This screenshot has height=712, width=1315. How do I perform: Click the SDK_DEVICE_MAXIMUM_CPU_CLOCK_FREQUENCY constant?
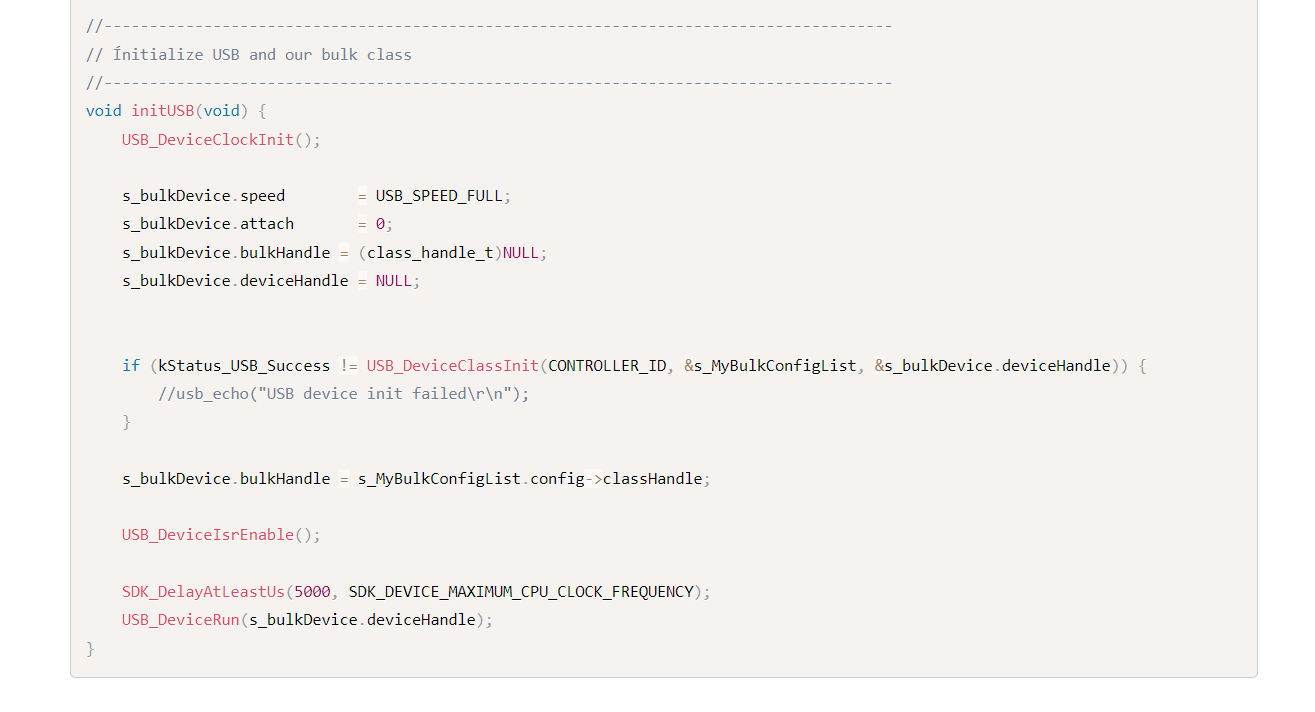[521, 592]
